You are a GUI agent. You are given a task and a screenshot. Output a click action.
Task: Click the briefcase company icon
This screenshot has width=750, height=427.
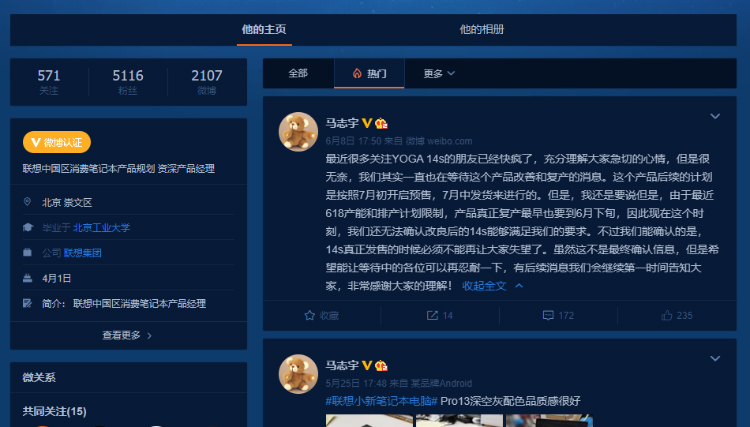tap(27, 252)
